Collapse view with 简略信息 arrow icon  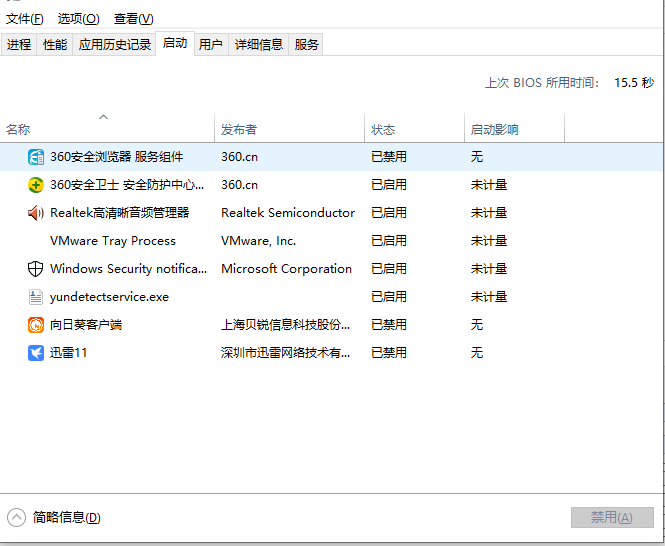click(x=16, y=518)
